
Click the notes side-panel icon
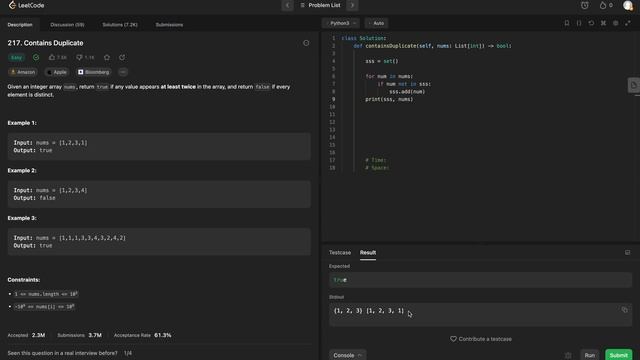click(x=633, y=85)
